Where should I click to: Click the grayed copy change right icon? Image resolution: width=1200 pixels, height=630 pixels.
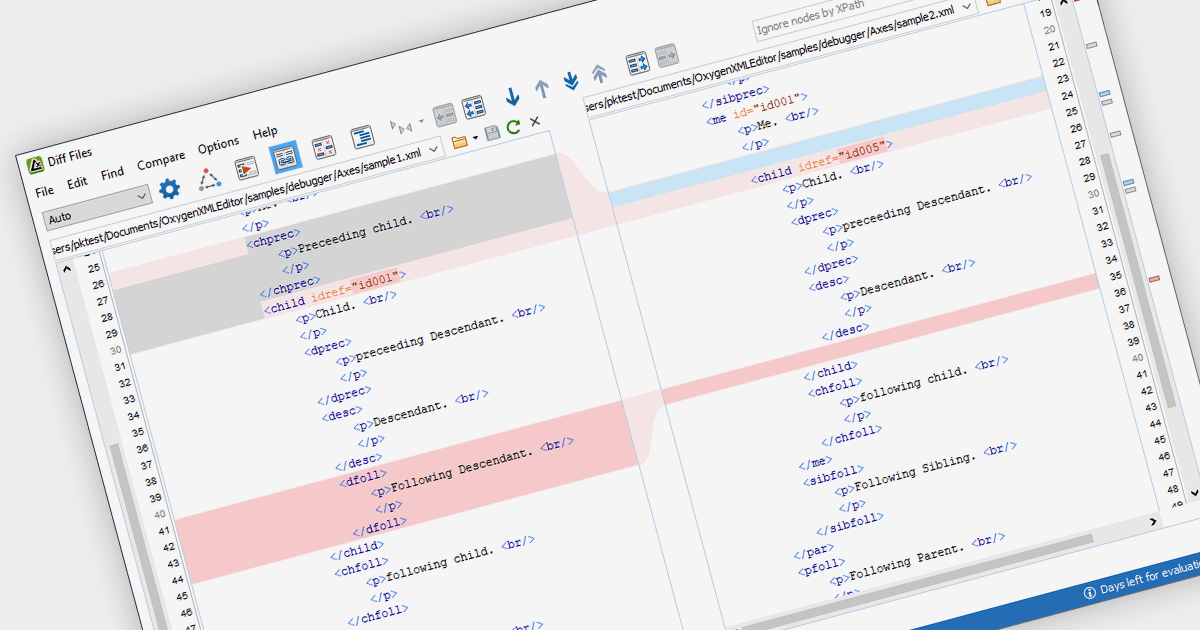pyautogui.click(x=666, y=56)
